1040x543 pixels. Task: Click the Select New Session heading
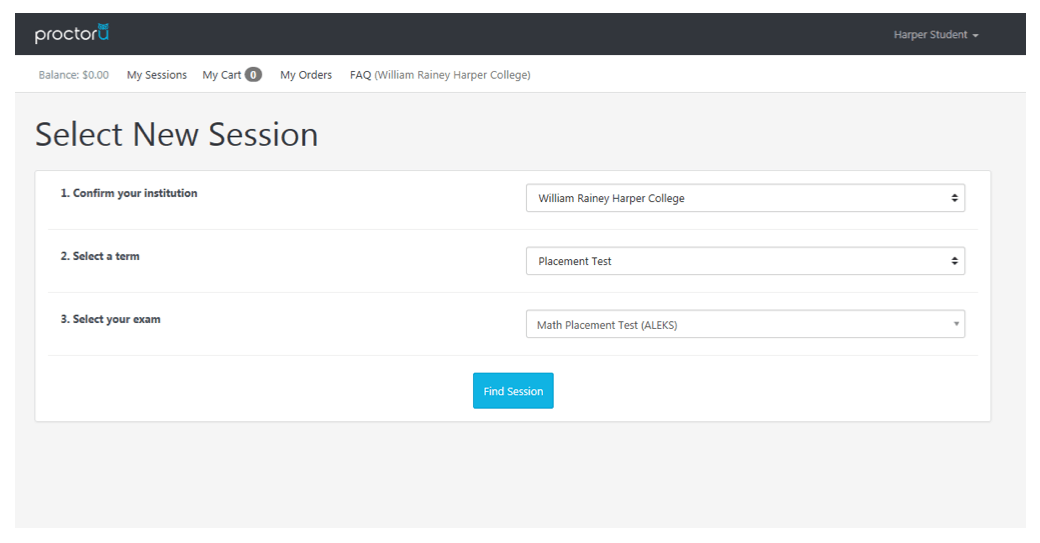point(176,135)
